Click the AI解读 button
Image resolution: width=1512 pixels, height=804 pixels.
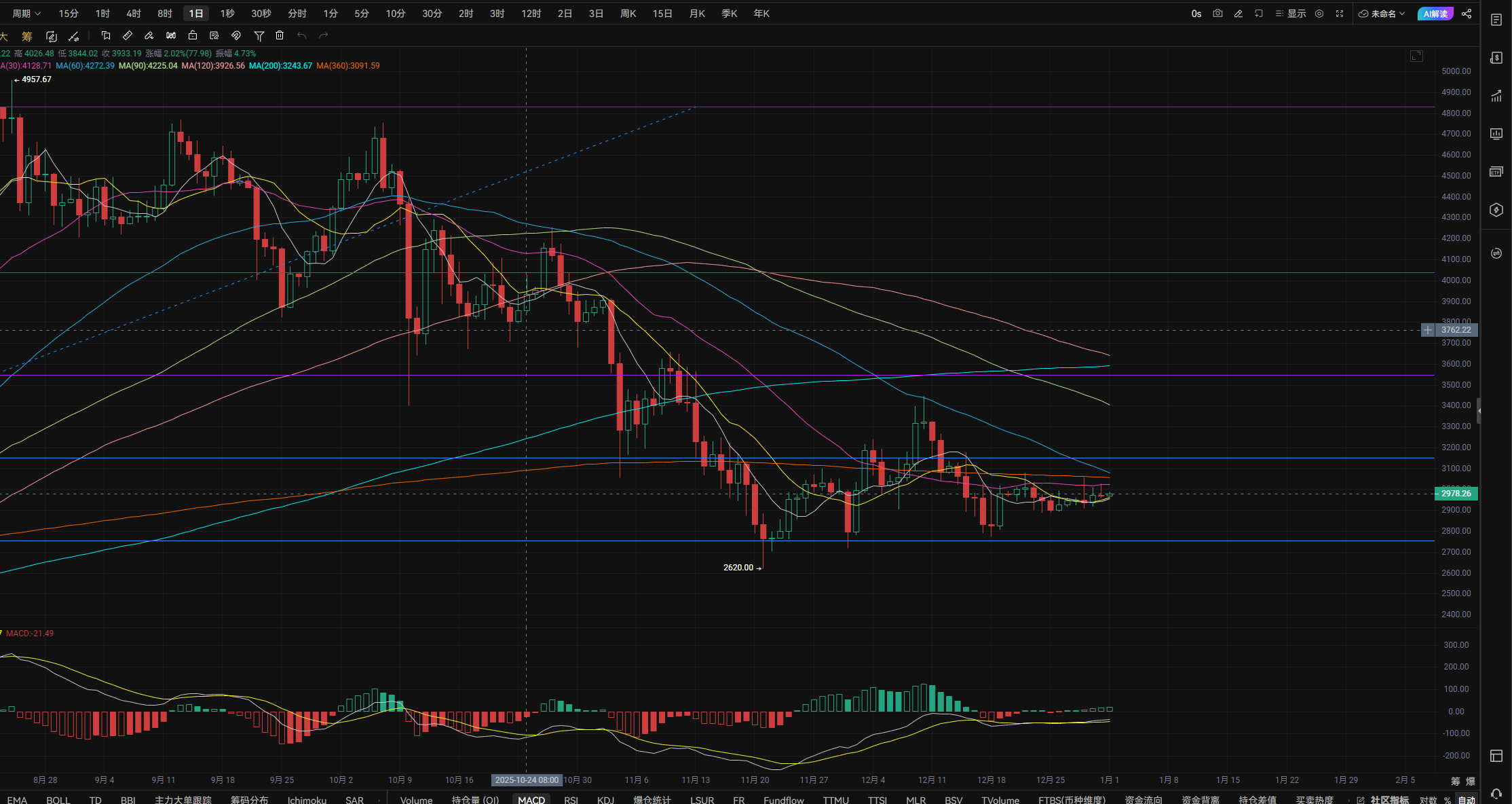point(1435,14)
